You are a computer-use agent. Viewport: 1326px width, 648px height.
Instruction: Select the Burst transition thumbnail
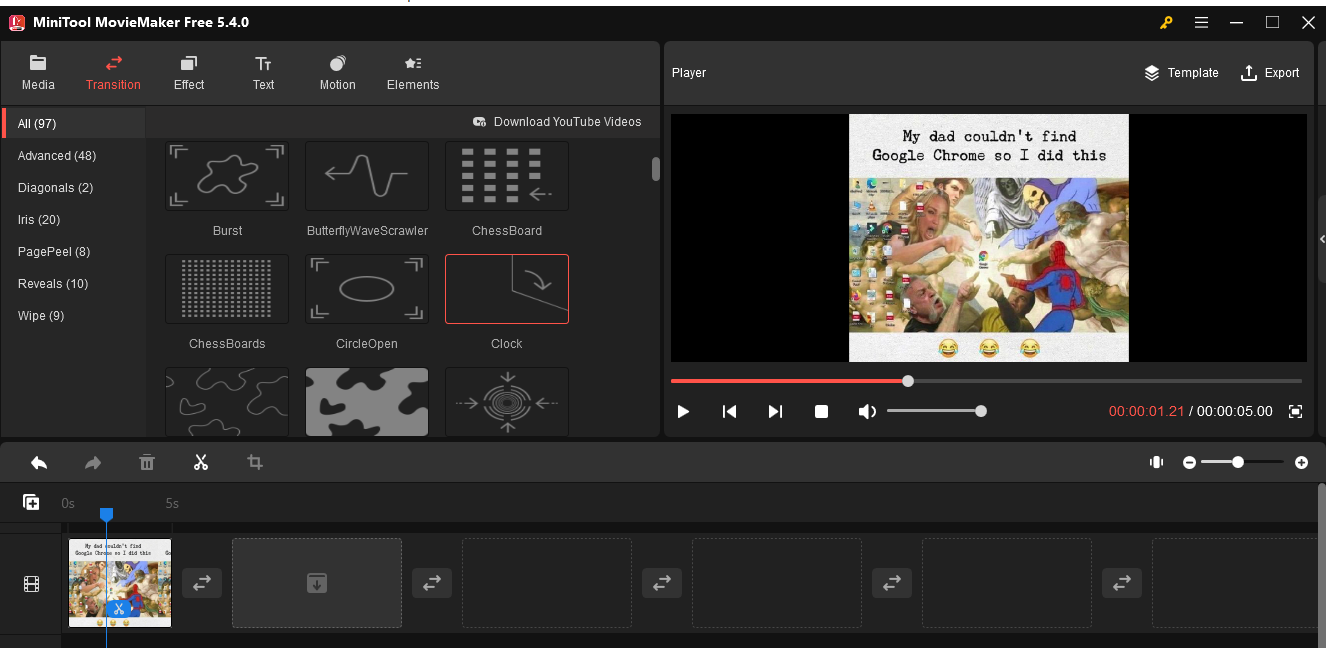tap(227, 176)
